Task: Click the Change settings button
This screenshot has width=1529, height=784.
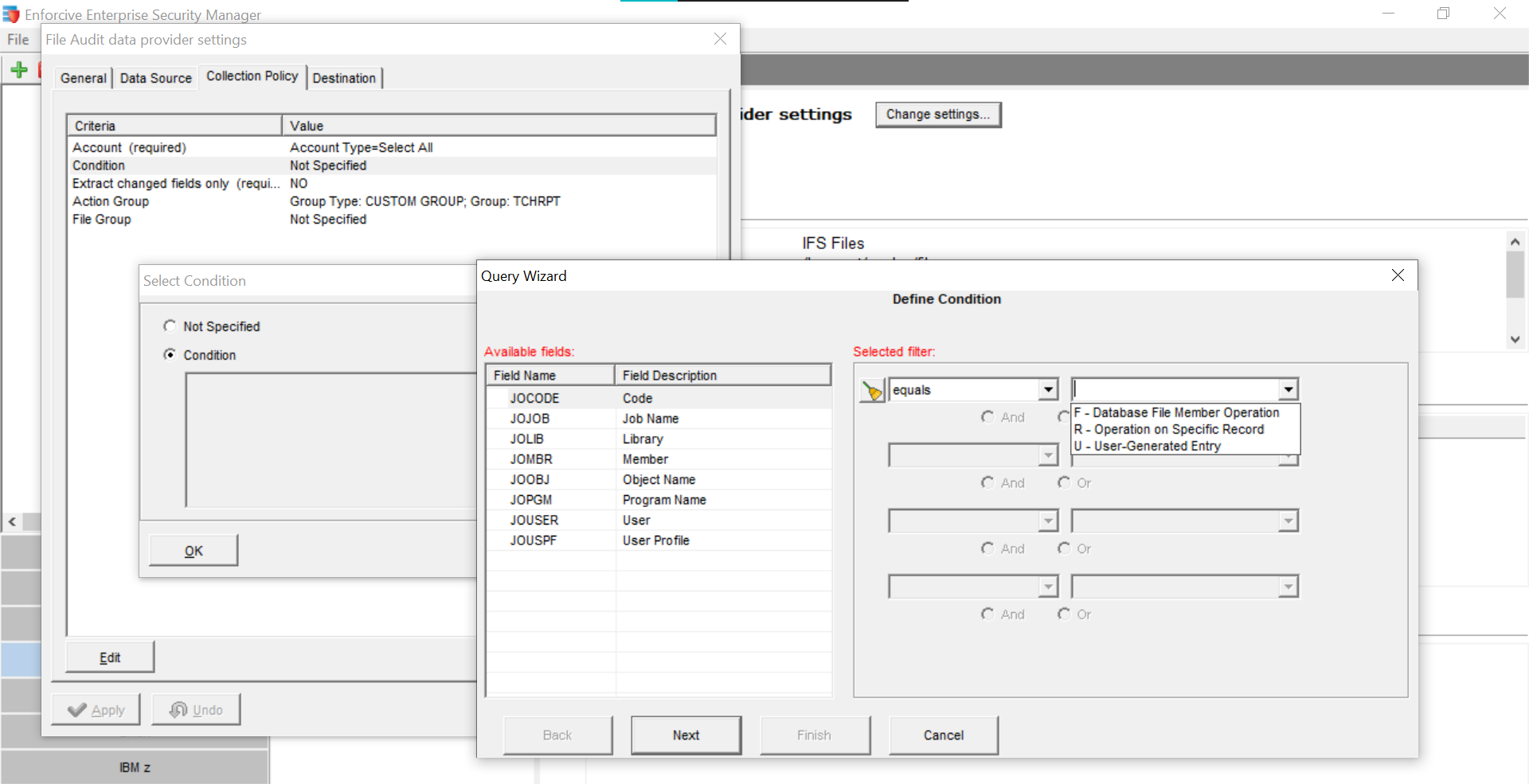Action: click(x=937, y=114)
